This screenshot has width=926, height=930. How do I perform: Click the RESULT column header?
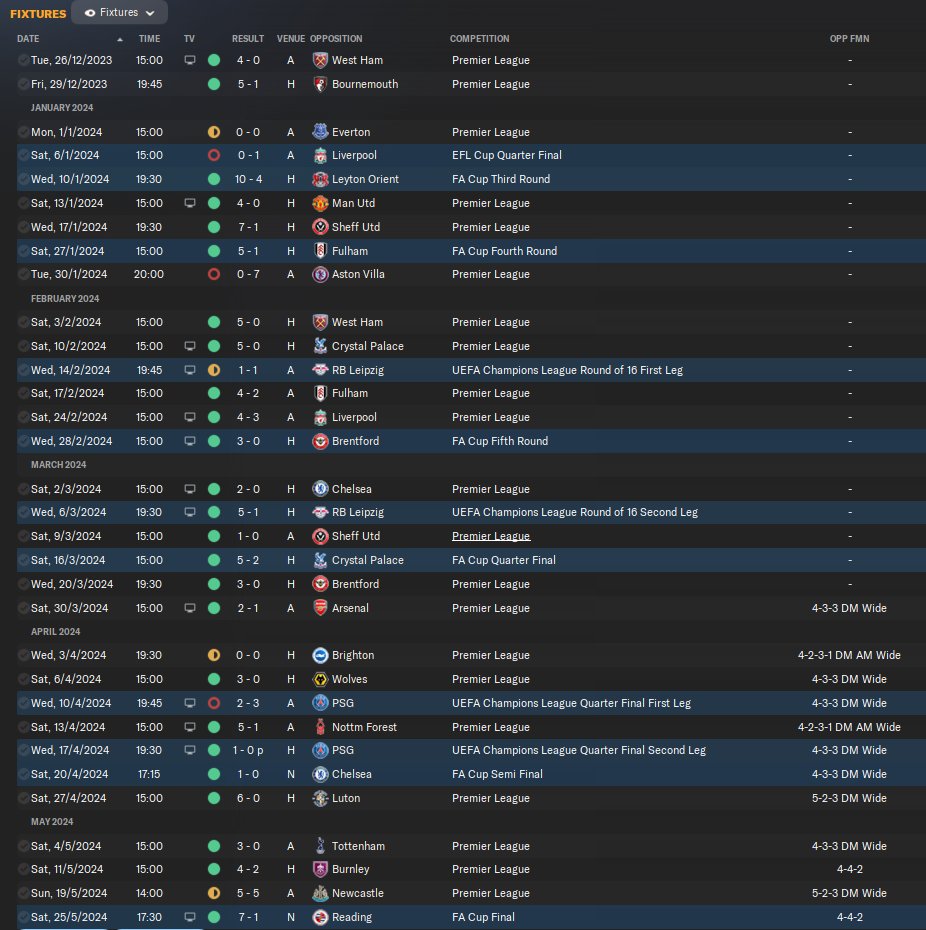(x=248, y=39)
